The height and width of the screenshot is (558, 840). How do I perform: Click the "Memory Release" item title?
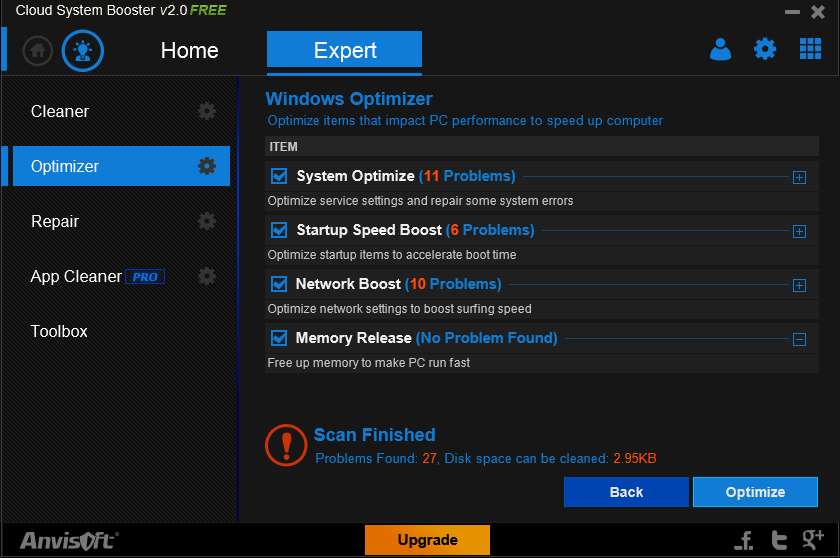(x=354, y=338)
